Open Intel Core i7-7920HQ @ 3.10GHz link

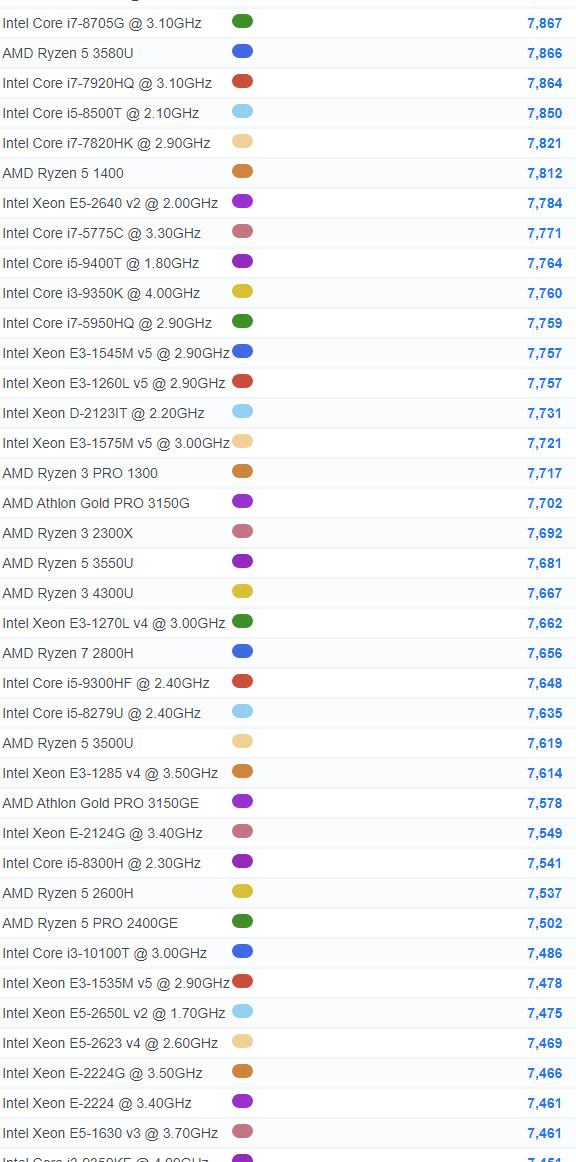tap(107, 83)
